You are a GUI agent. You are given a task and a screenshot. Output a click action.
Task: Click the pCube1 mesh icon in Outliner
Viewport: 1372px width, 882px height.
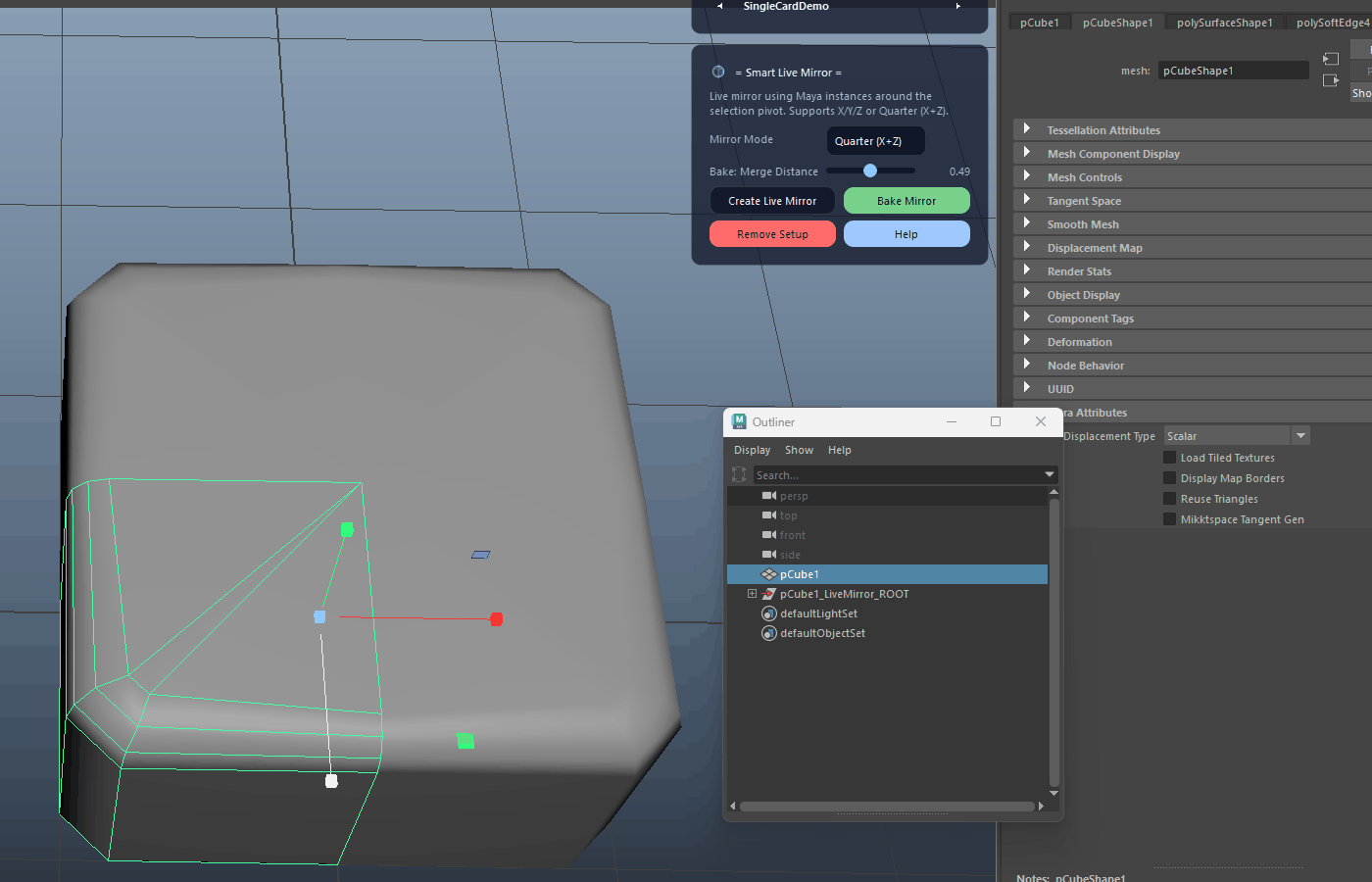pos(769,574)
